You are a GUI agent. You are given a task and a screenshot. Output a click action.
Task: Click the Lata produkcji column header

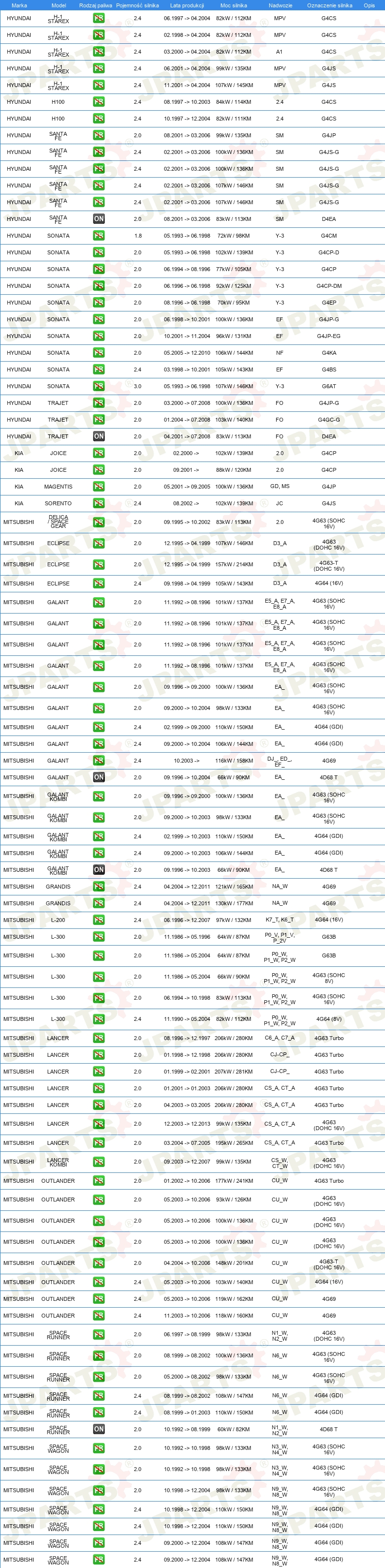point(187,5)
